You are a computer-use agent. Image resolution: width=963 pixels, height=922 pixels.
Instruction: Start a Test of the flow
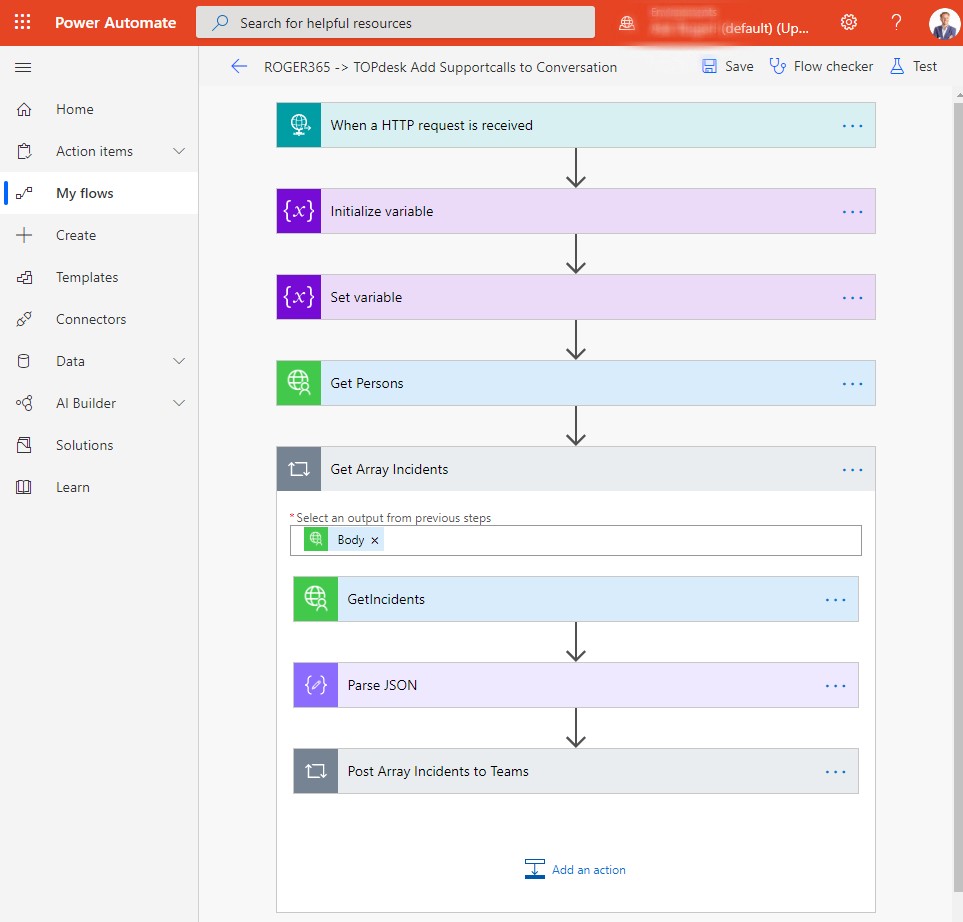pyautogui.click(x=912, y=67)
